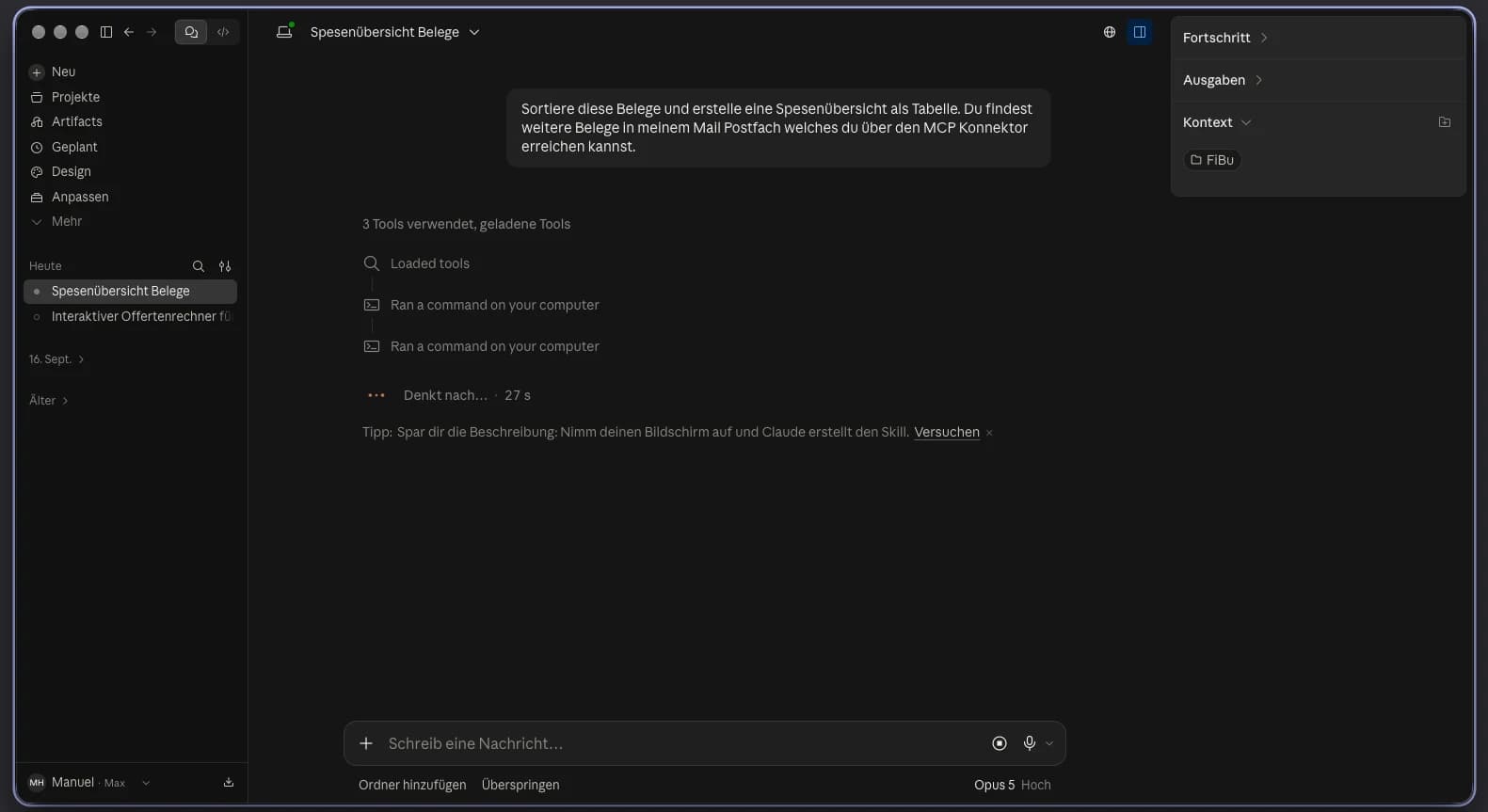The image size is (1488, 812).
Task: Collapse the Kontext panel section
Action: 1217,122
